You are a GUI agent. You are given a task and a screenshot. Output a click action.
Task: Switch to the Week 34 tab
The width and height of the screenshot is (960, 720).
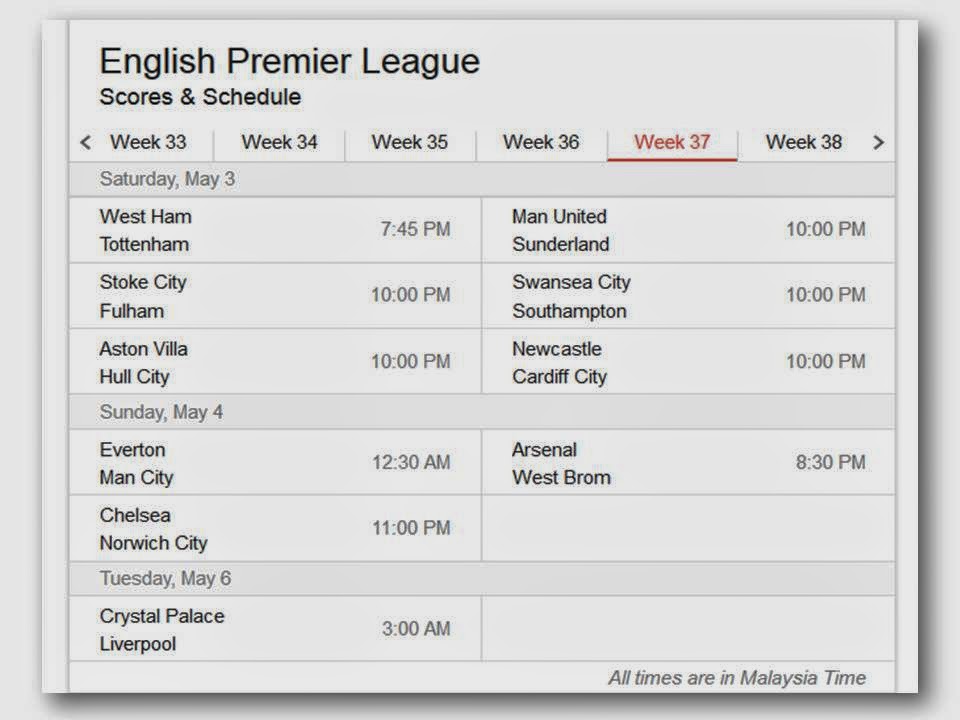coord(279,142)
